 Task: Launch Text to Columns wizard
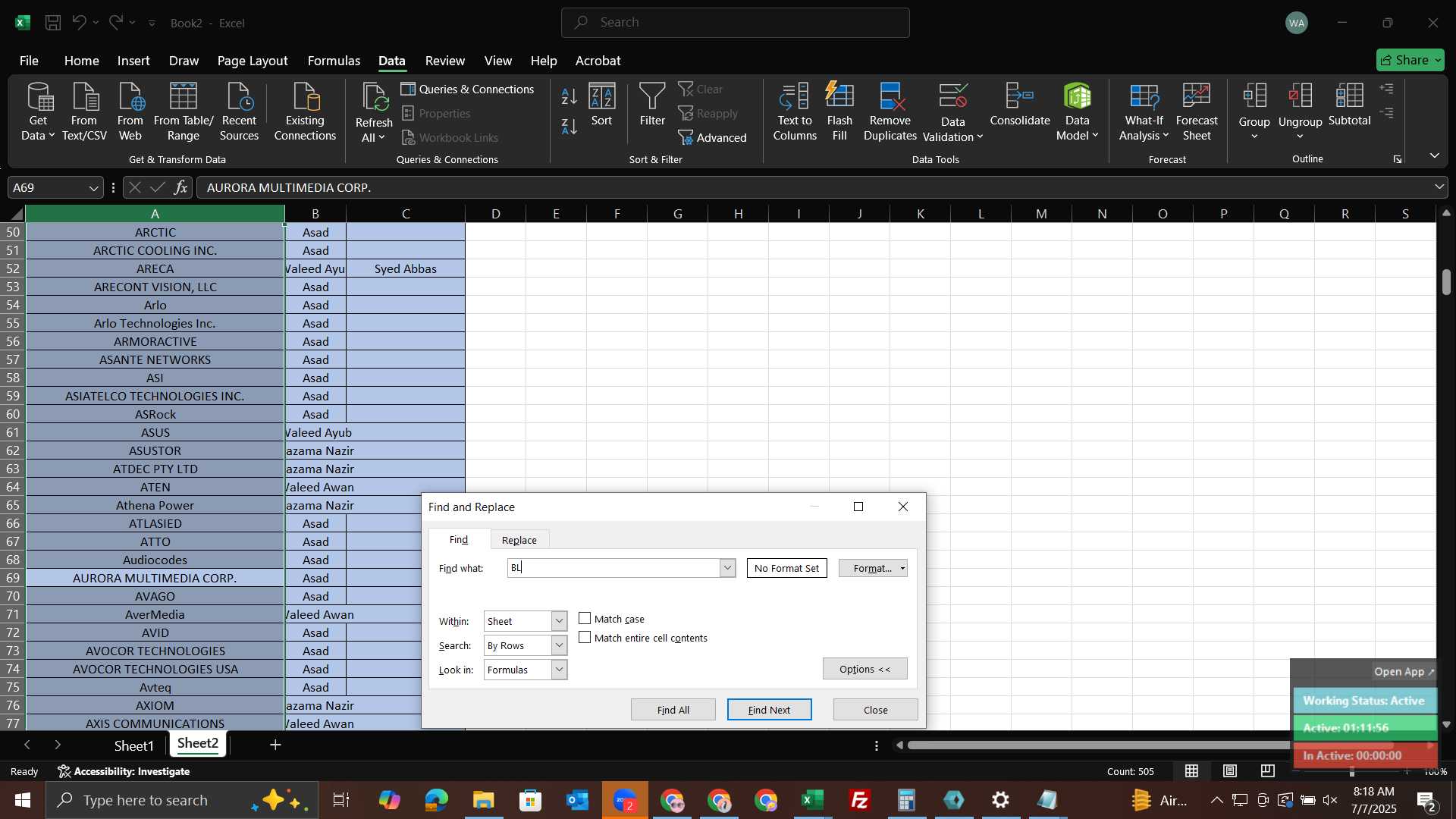(795, 112)
